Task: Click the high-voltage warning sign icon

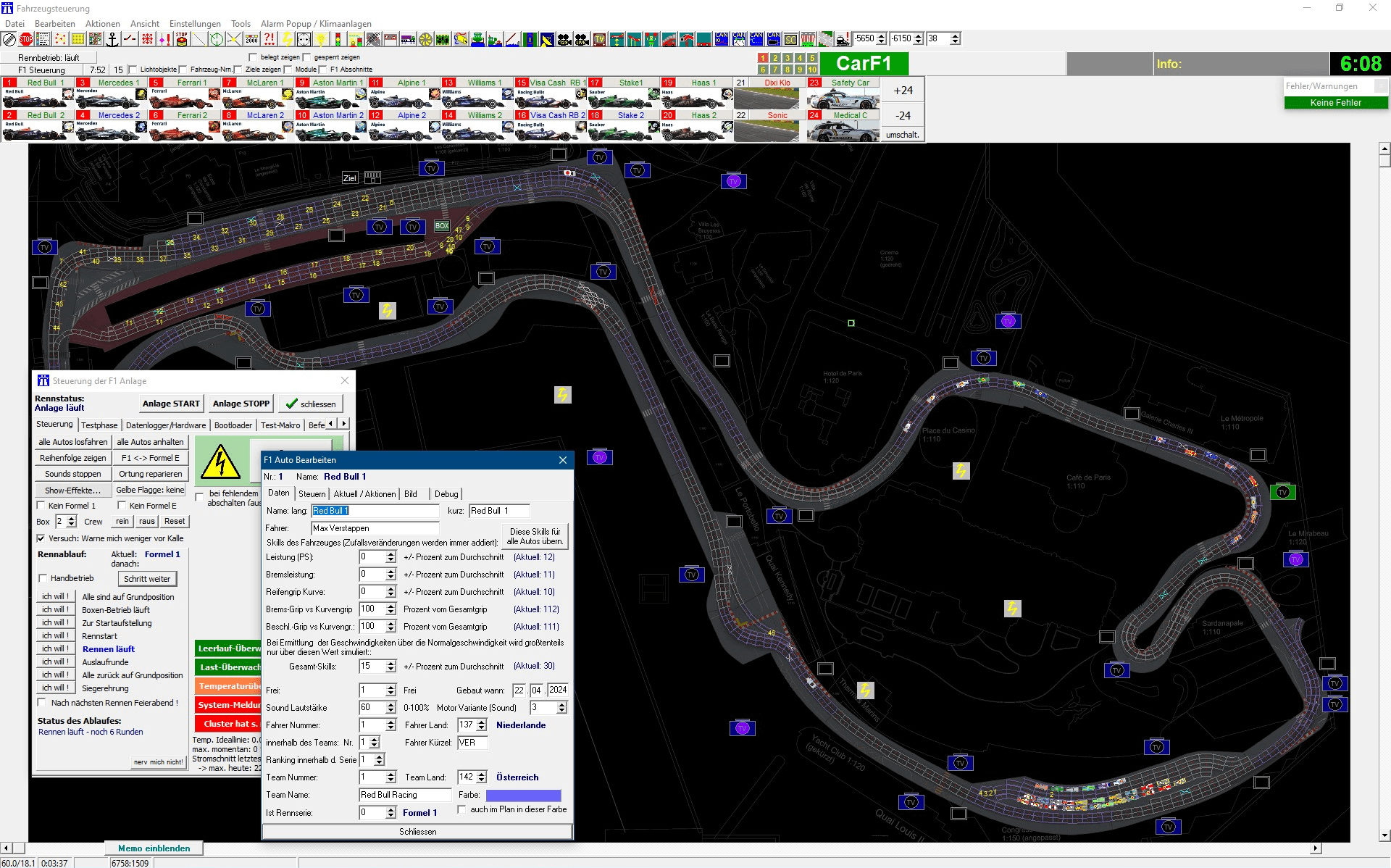Action: point(220,462)
